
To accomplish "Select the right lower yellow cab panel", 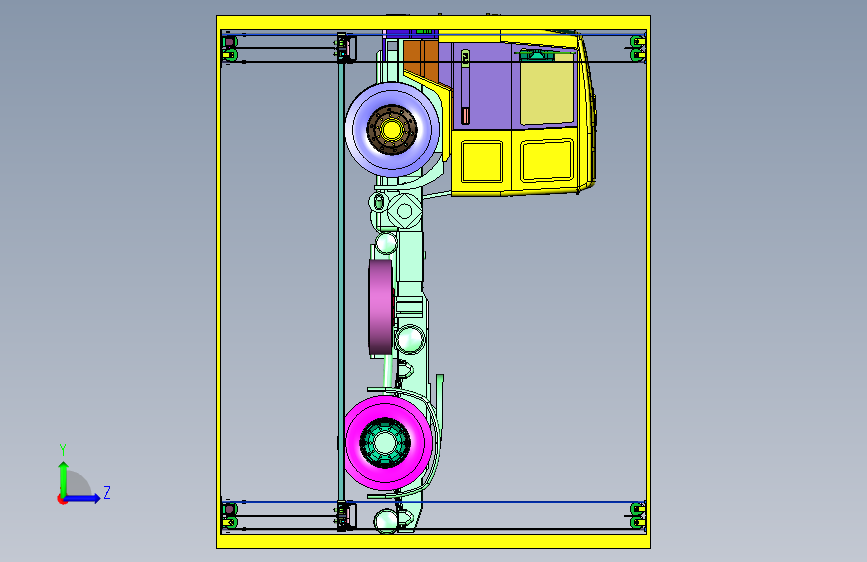I will pos(547,160).
